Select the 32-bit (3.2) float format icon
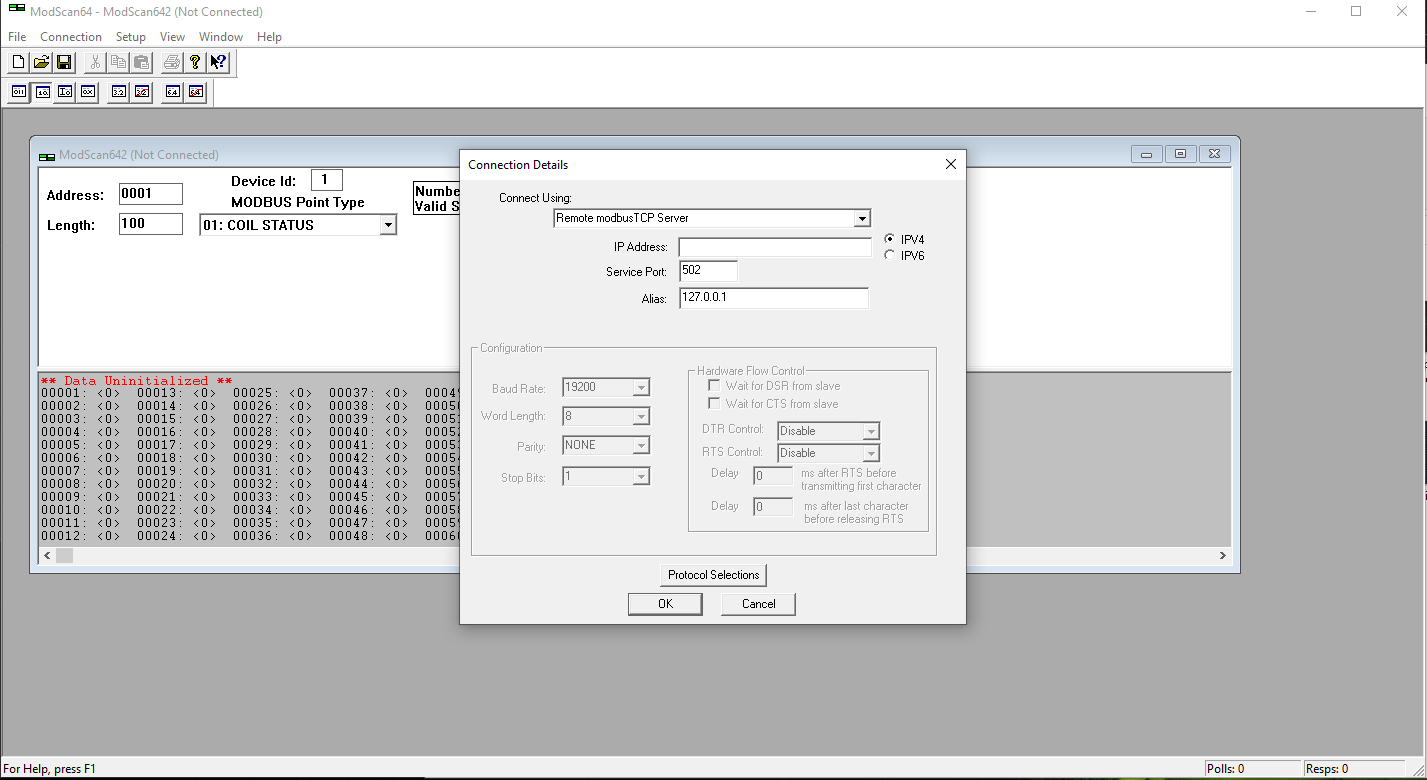This screenshot has height=780, width=1427. [x=119, y=92]
